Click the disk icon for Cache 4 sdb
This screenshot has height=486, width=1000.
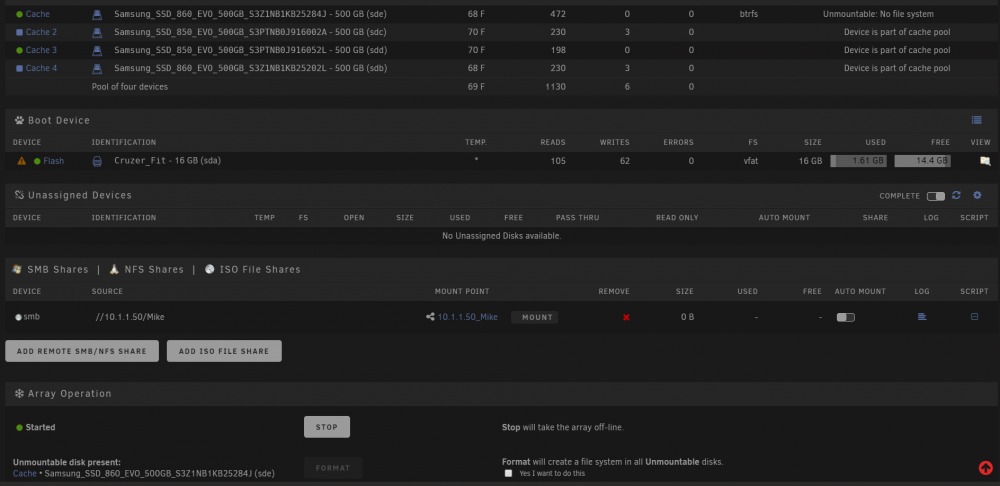97,68
